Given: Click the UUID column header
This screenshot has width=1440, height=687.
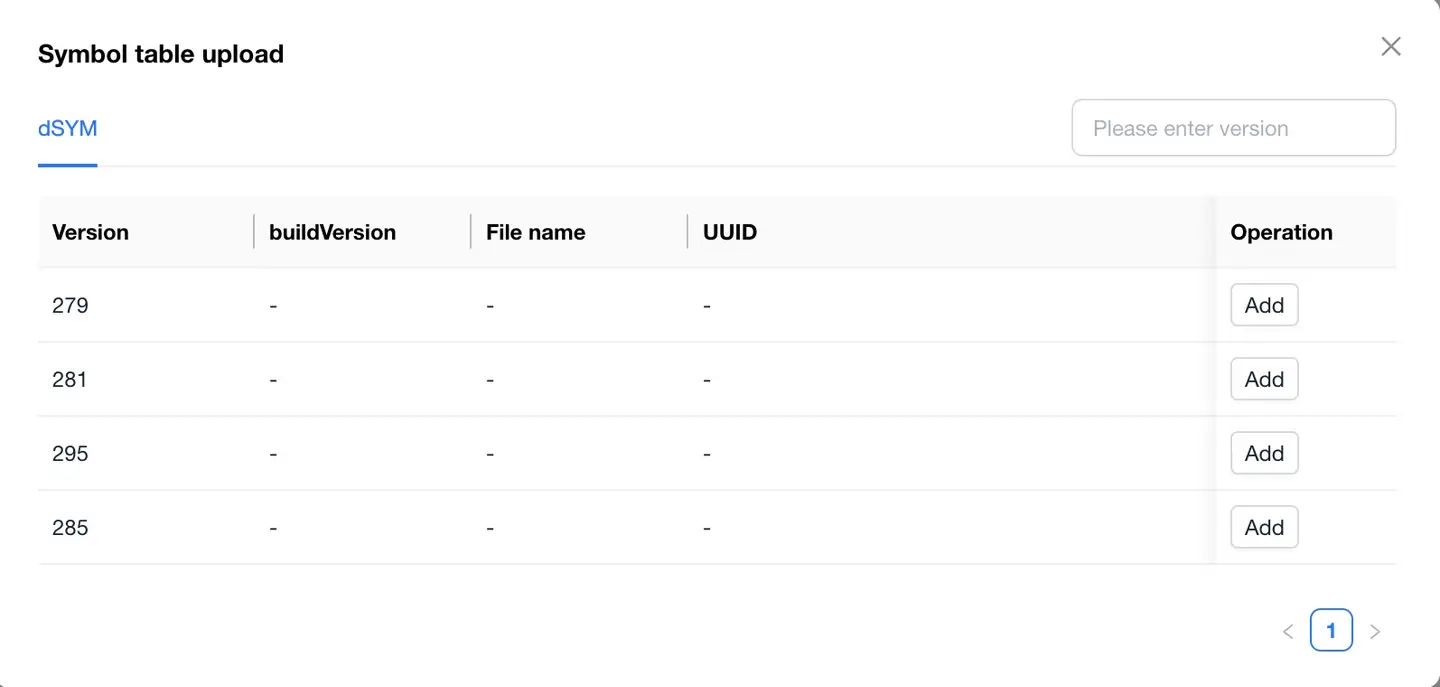Looking at the screenshot, I should (730, 232).
